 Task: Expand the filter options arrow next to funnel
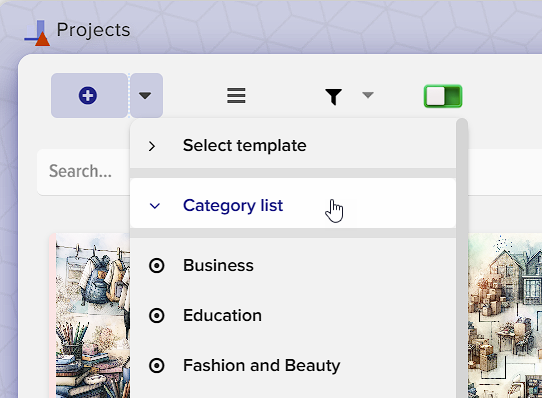[368, 95]
